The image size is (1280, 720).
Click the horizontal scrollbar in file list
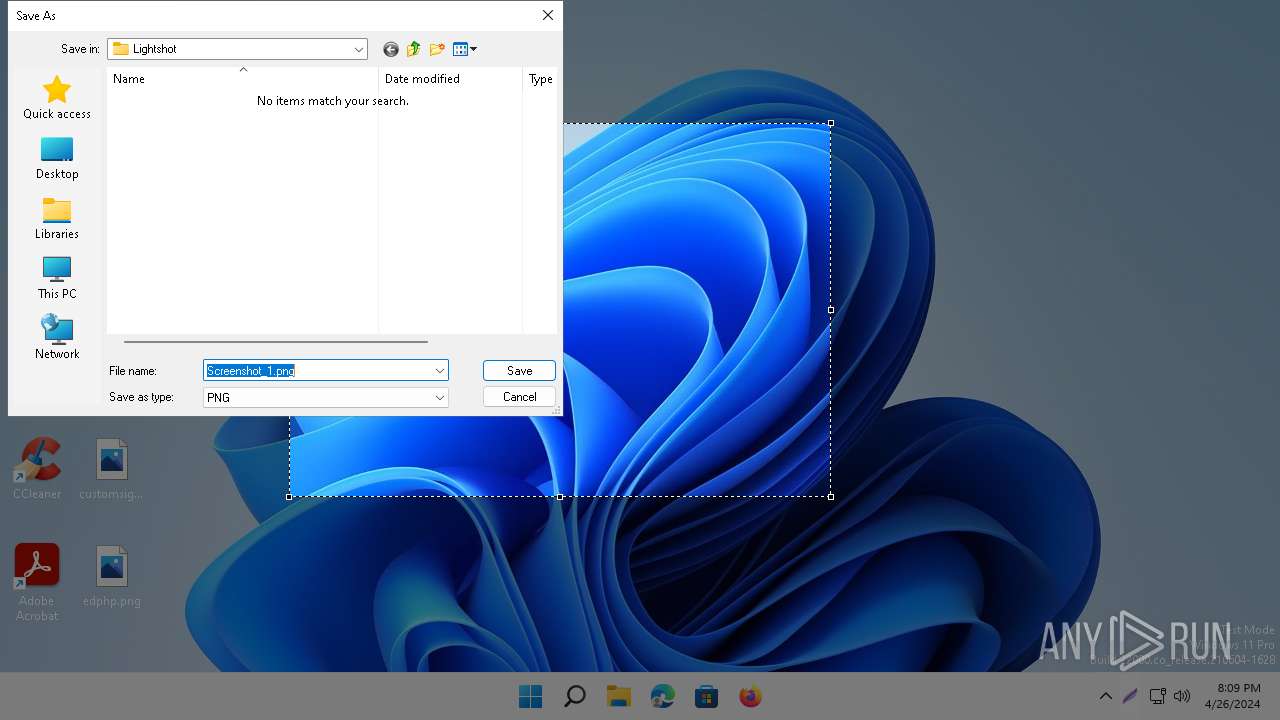276,342
